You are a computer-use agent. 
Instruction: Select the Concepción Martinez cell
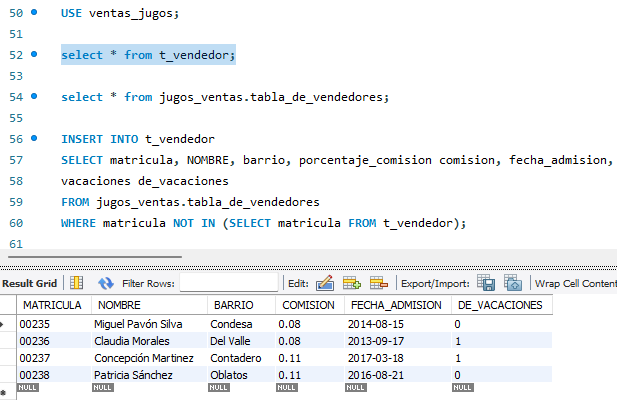click(x=150, y=358)
